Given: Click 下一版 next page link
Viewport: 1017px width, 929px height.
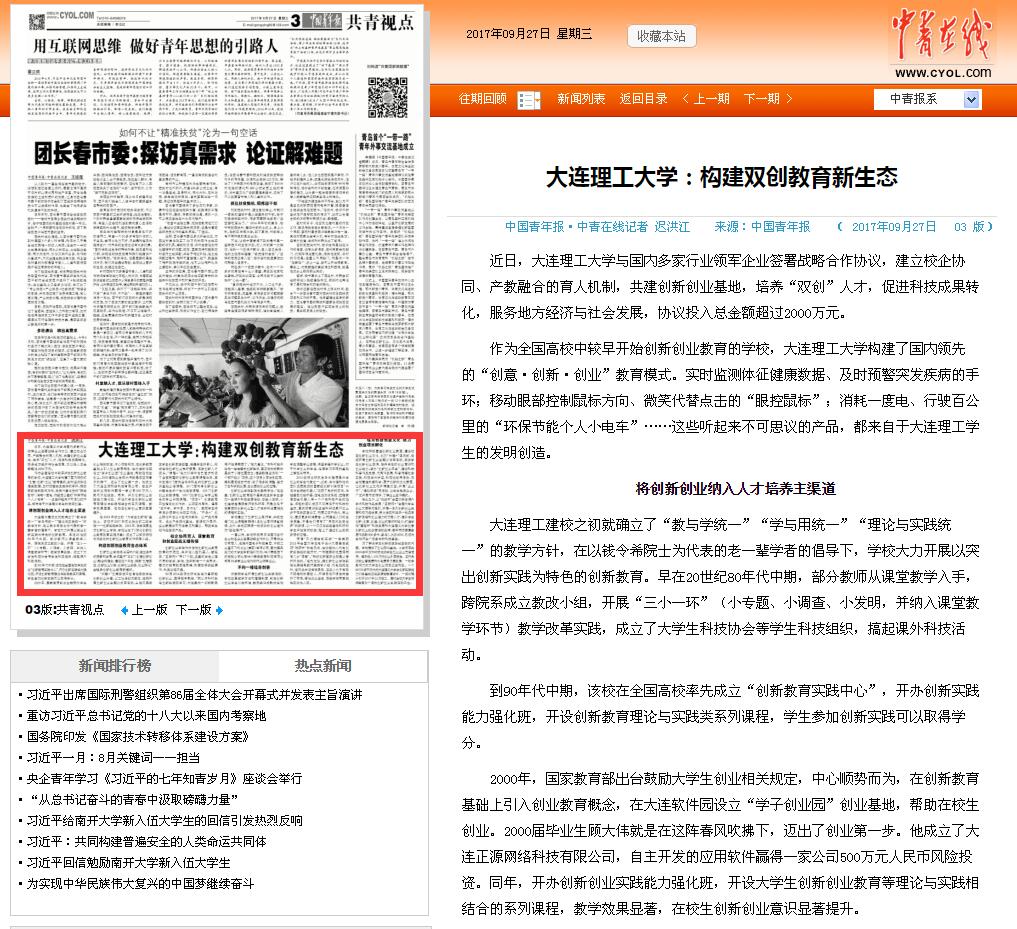Looking at the screenshot, I should tap(193, 610).
